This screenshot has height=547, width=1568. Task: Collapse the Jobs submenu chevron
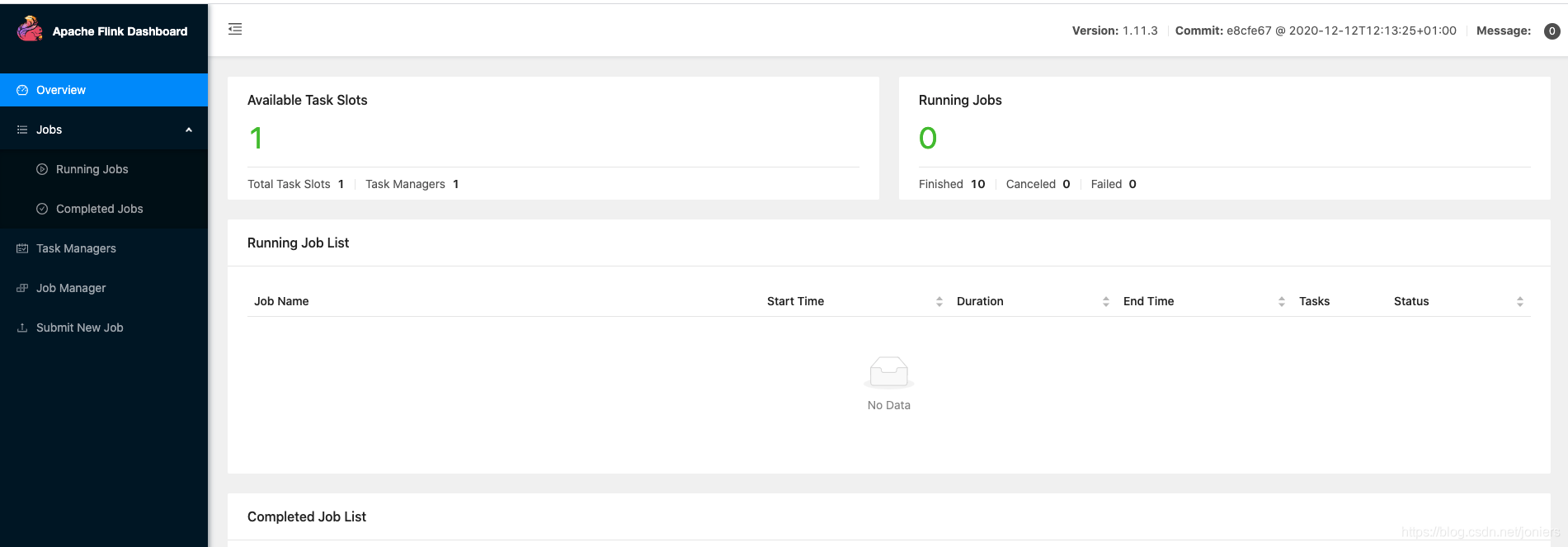(189, 130)
